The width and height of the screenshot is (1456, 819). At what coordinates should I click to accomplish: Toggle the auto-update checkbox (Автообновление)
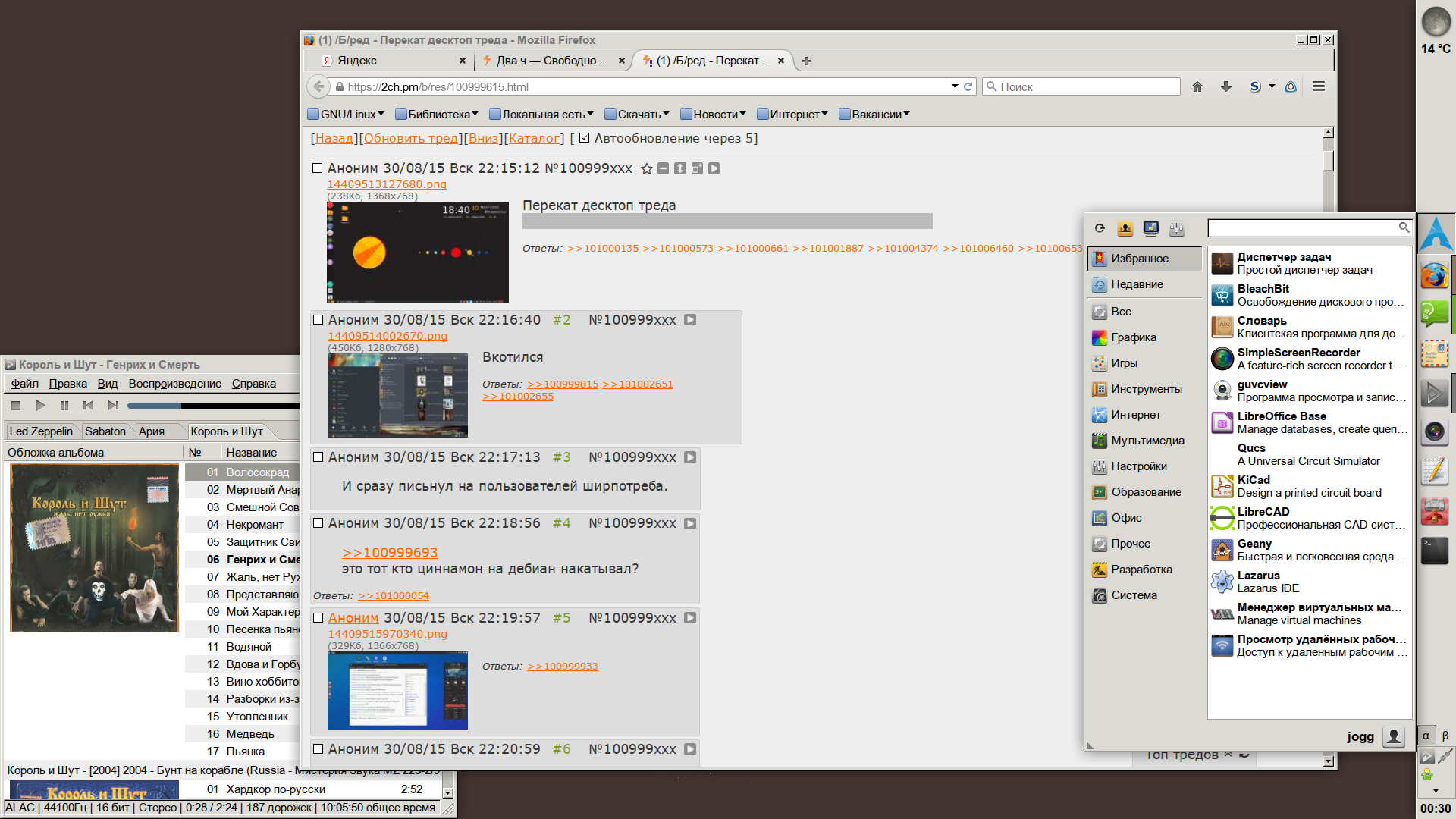(x=584, y=138)
